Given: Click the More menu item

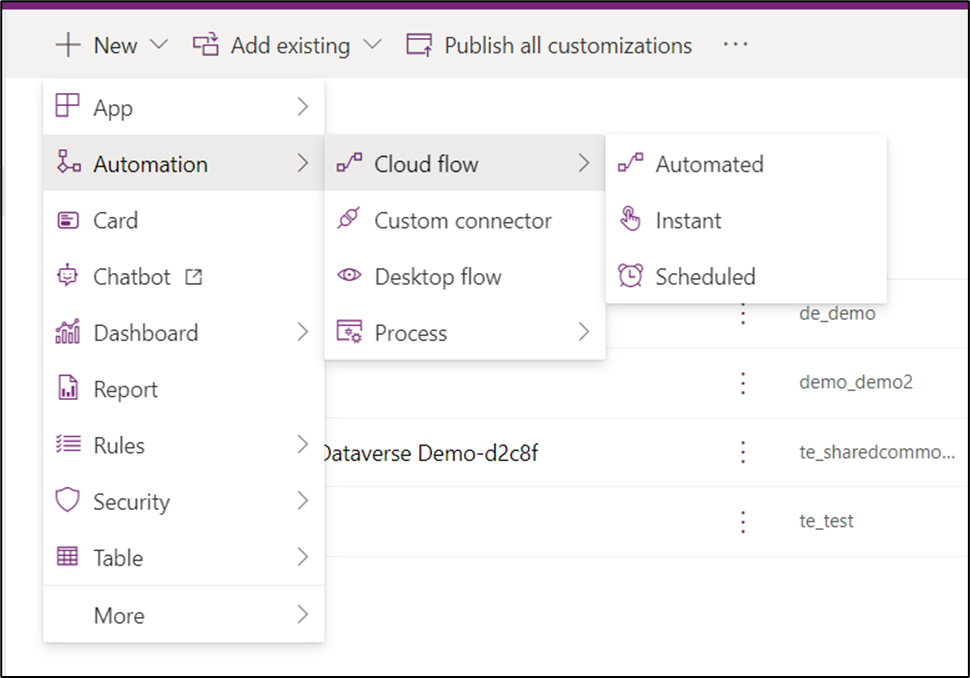Looking at the screenshot, I should coord(119,614).
